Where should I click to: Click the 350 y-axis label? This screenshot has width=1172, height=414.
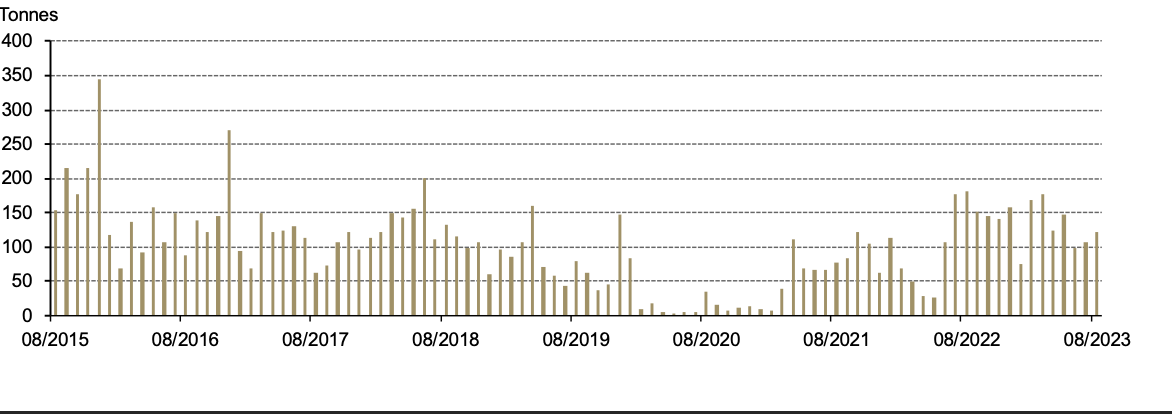(19, 76)
